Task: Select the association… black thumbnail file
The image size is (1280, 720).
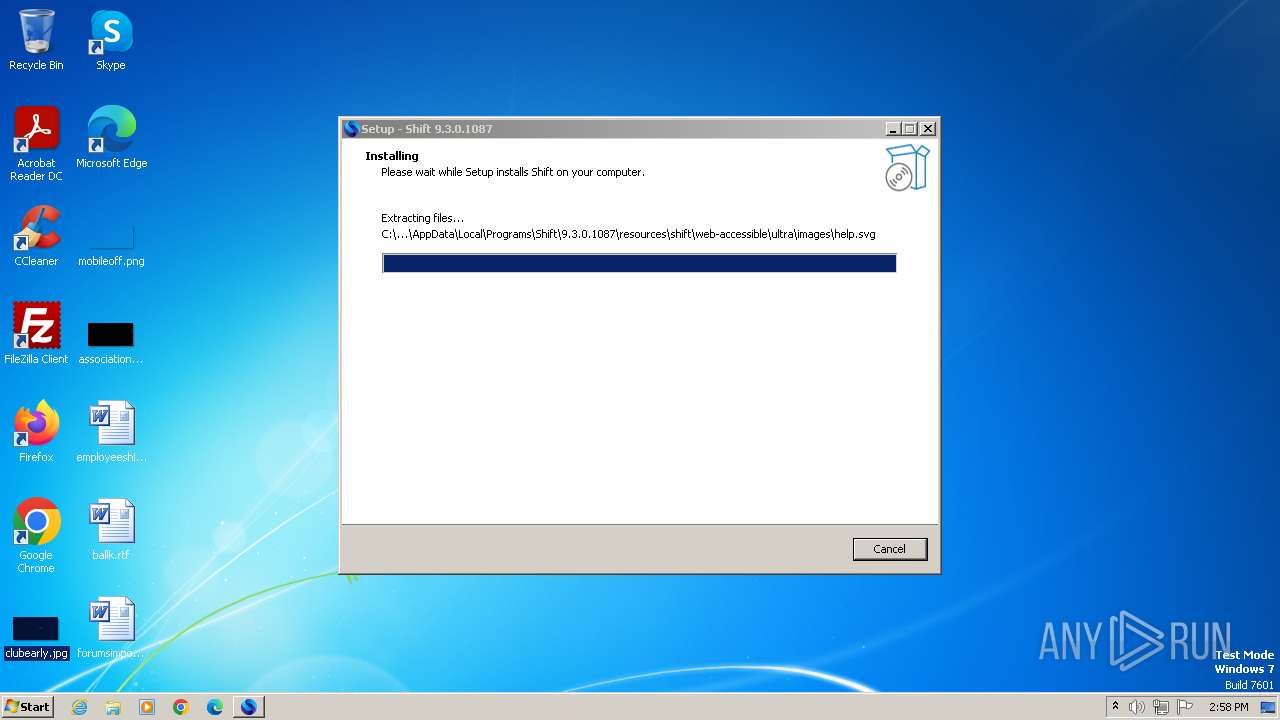Action: pos(111,342)
